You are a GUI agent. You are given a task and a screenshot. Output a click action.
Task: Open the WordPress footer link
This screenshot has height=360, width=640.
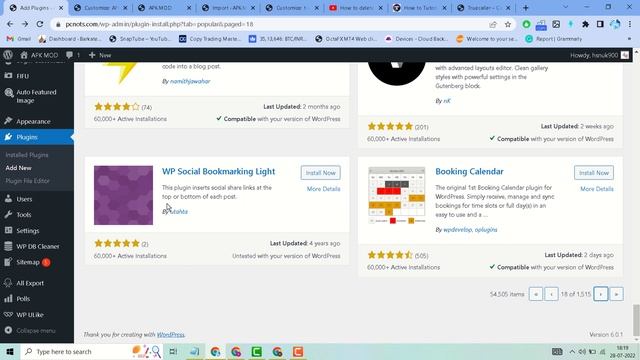tap(171, 335)
